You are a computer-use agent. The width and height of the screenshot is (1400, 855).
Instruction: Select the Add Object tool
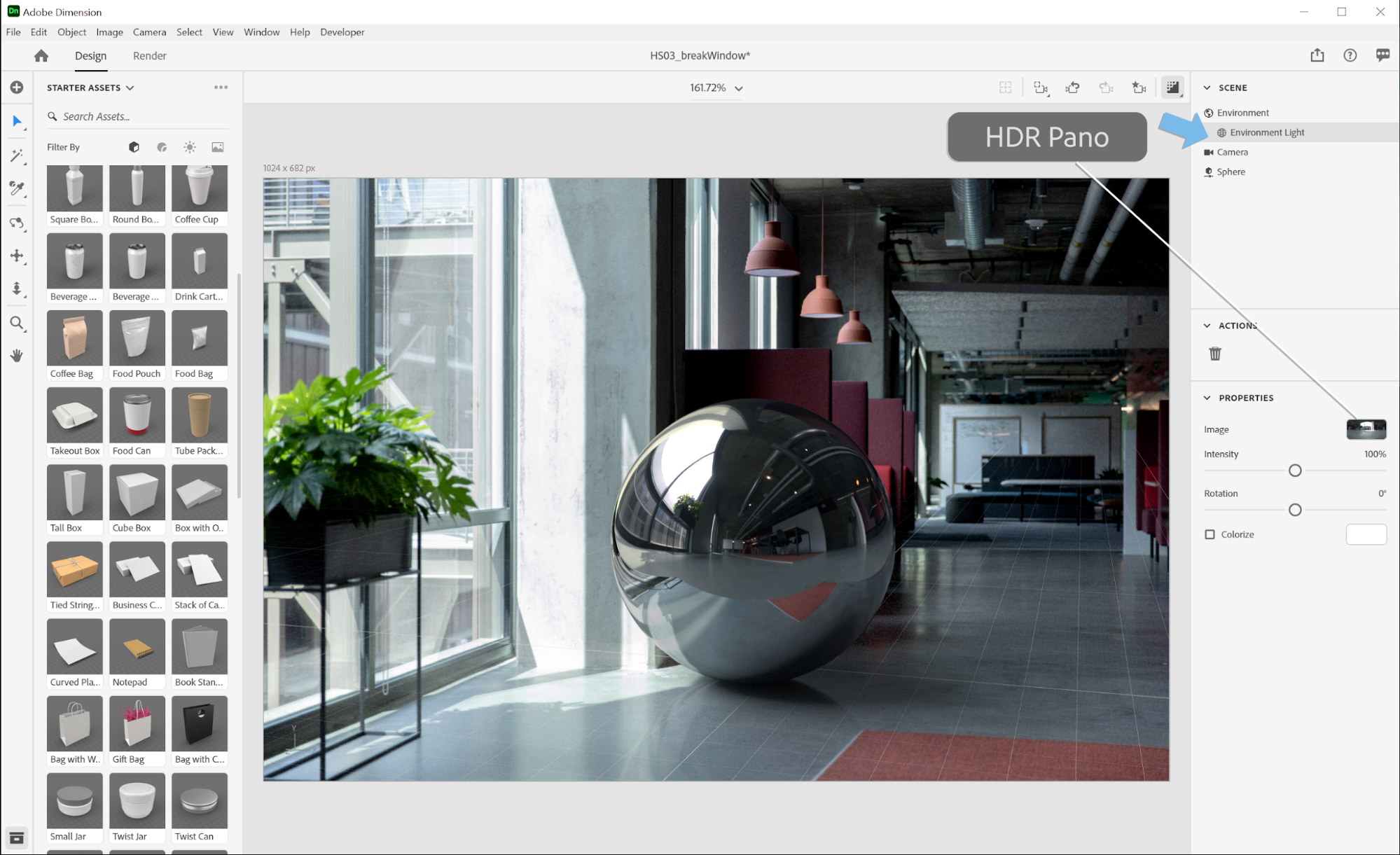(17, 87)
